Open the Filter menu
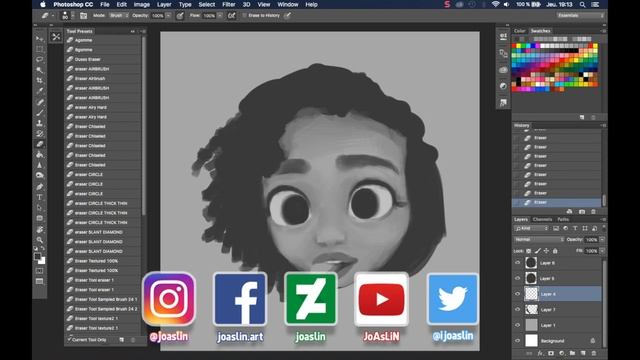Viewport: 640px width, 360px height. (x=229, y=4)
